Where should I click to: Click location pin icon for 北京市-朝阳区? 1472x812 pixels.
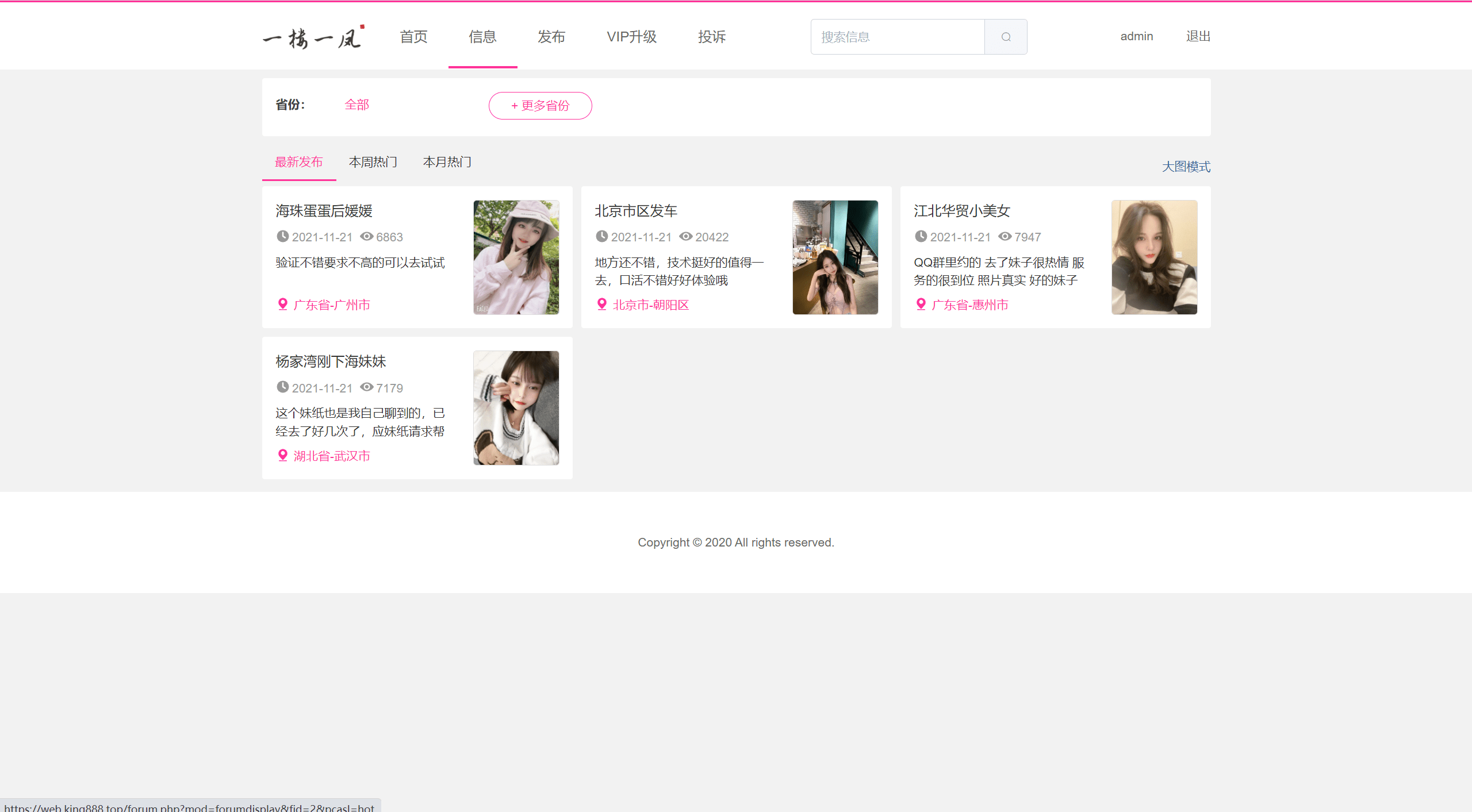point(601,305)
